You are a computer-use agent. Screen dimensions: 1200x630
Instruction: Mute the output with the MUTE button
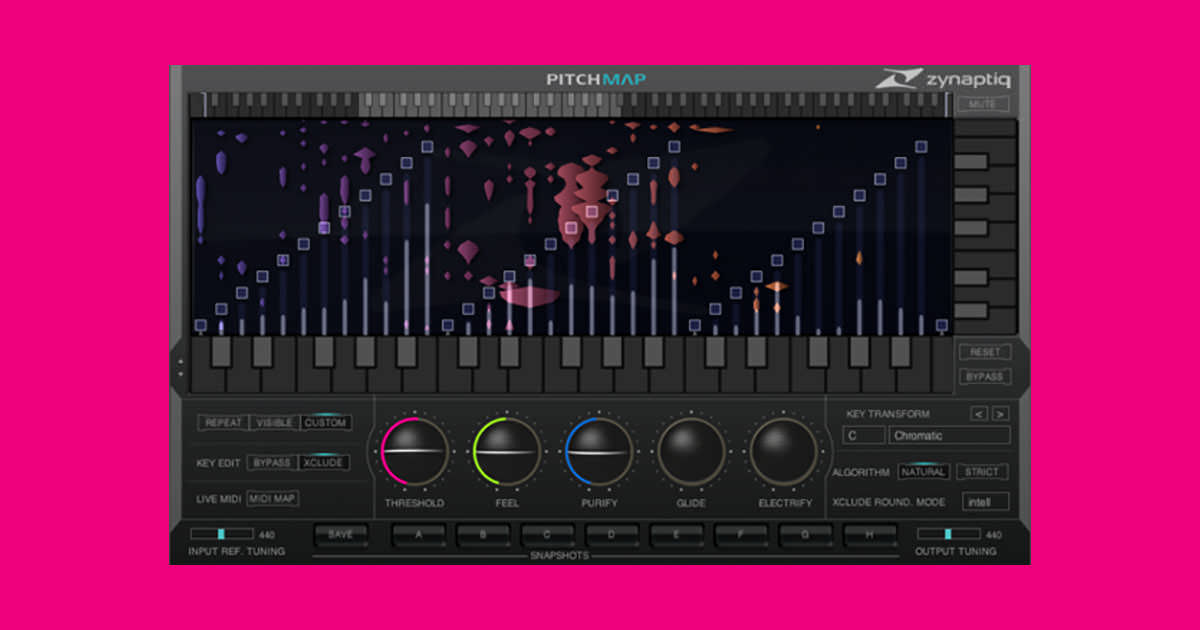pyautogui.click(x=983, y=104)
